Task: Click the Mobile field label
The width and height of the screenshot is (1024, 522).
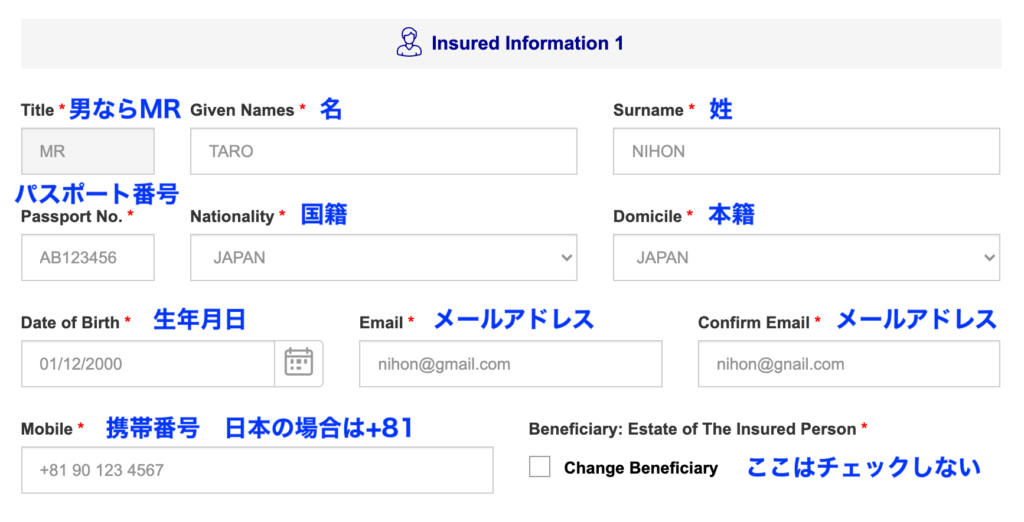Action: point(46,429)
